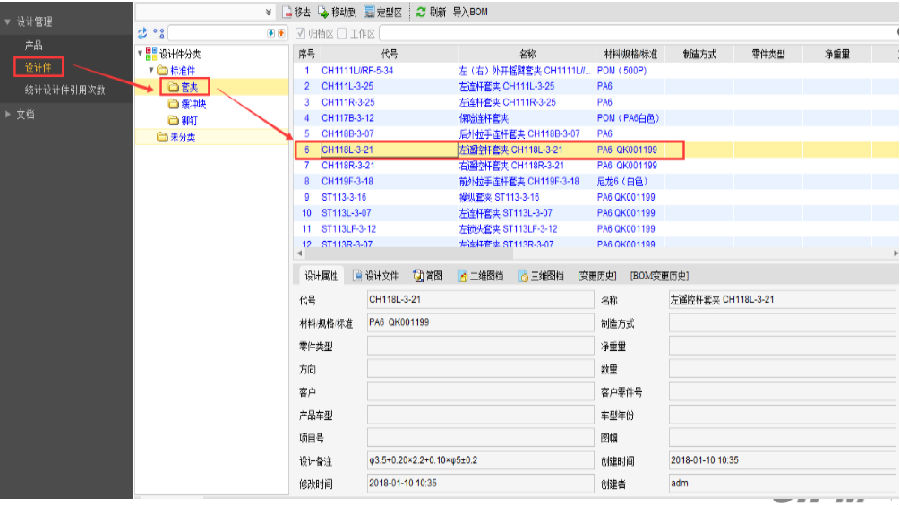Click the table scroll-right arrow
Image resolution: width=900 pixels, height=505 pixels.
click(895, 252)
